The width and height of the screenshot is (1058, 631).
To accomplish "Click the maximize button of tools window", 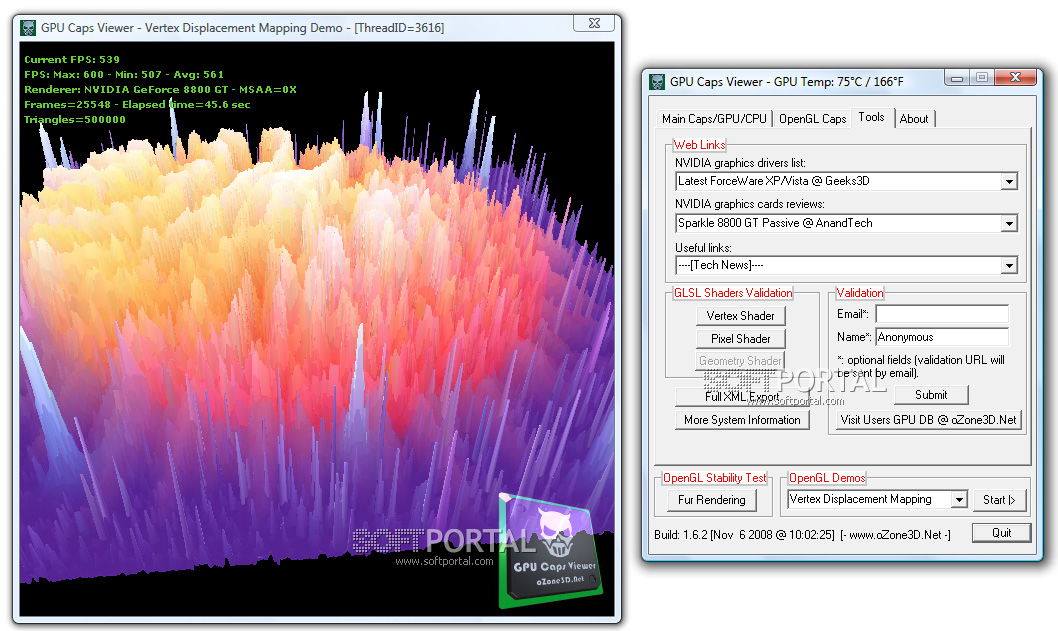I will [982, 78].
